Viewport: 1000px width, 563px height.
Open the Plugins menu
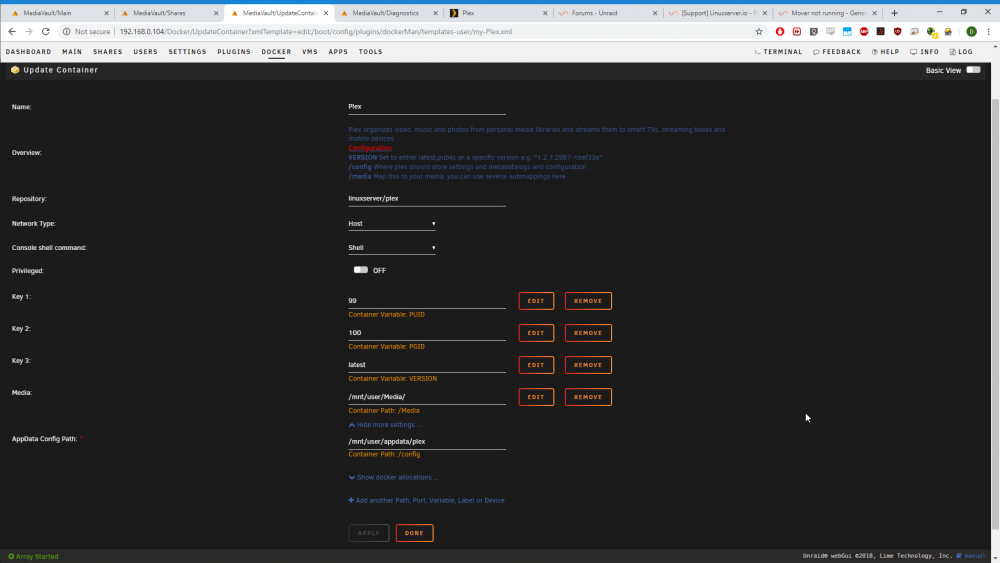tap(234, 52)
